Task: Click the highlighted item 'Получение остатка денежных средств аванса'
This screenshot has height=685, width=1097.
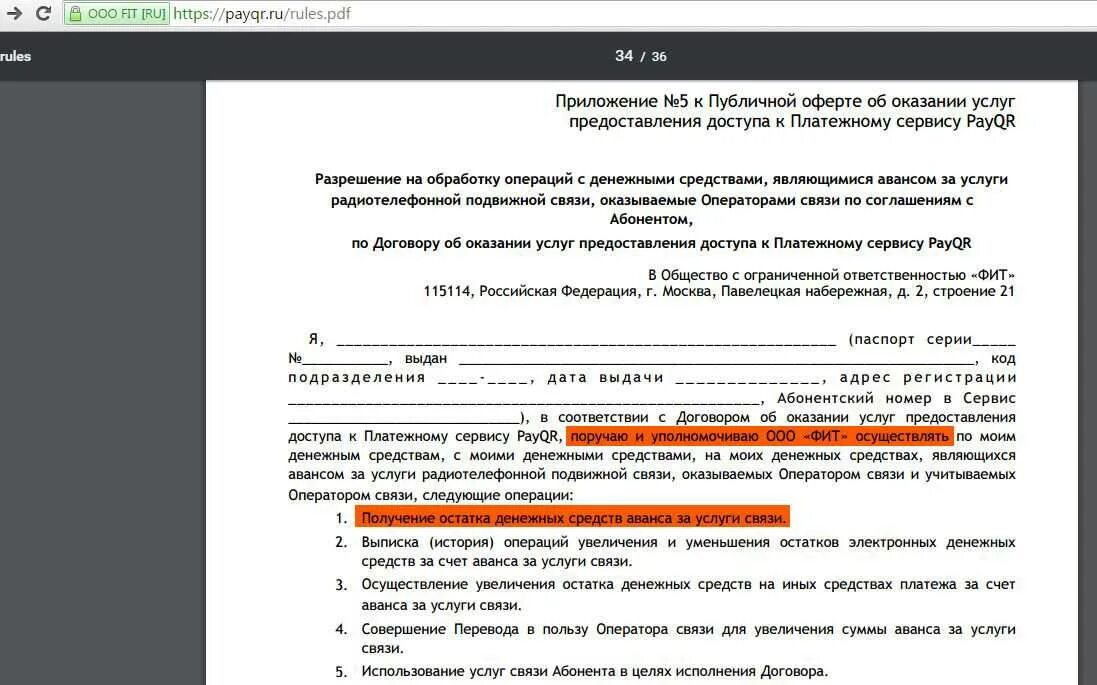Action: (573, 518)
